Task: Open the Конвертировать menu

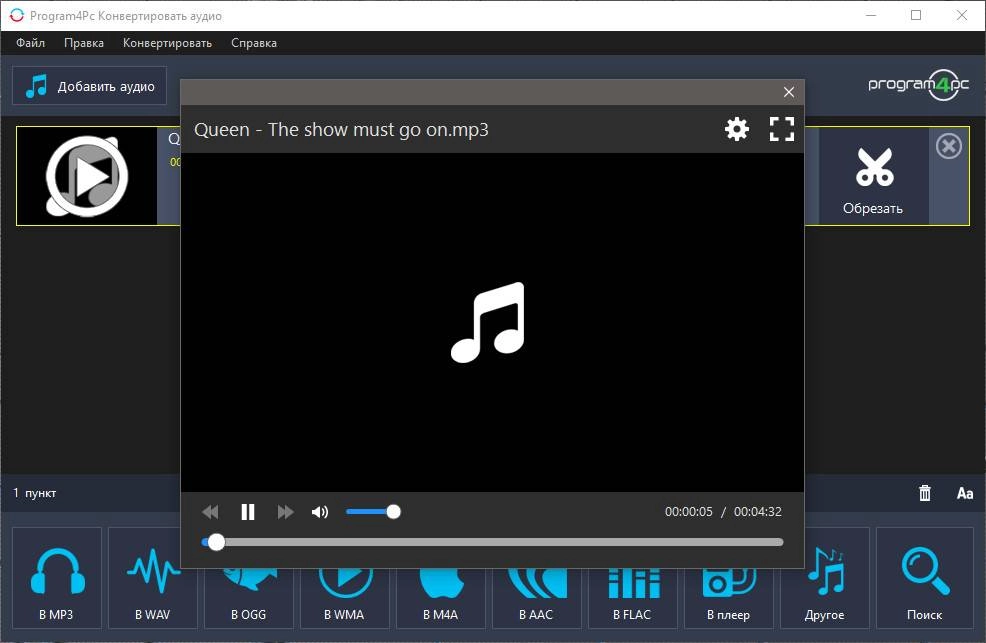Action: click(167, 43)
